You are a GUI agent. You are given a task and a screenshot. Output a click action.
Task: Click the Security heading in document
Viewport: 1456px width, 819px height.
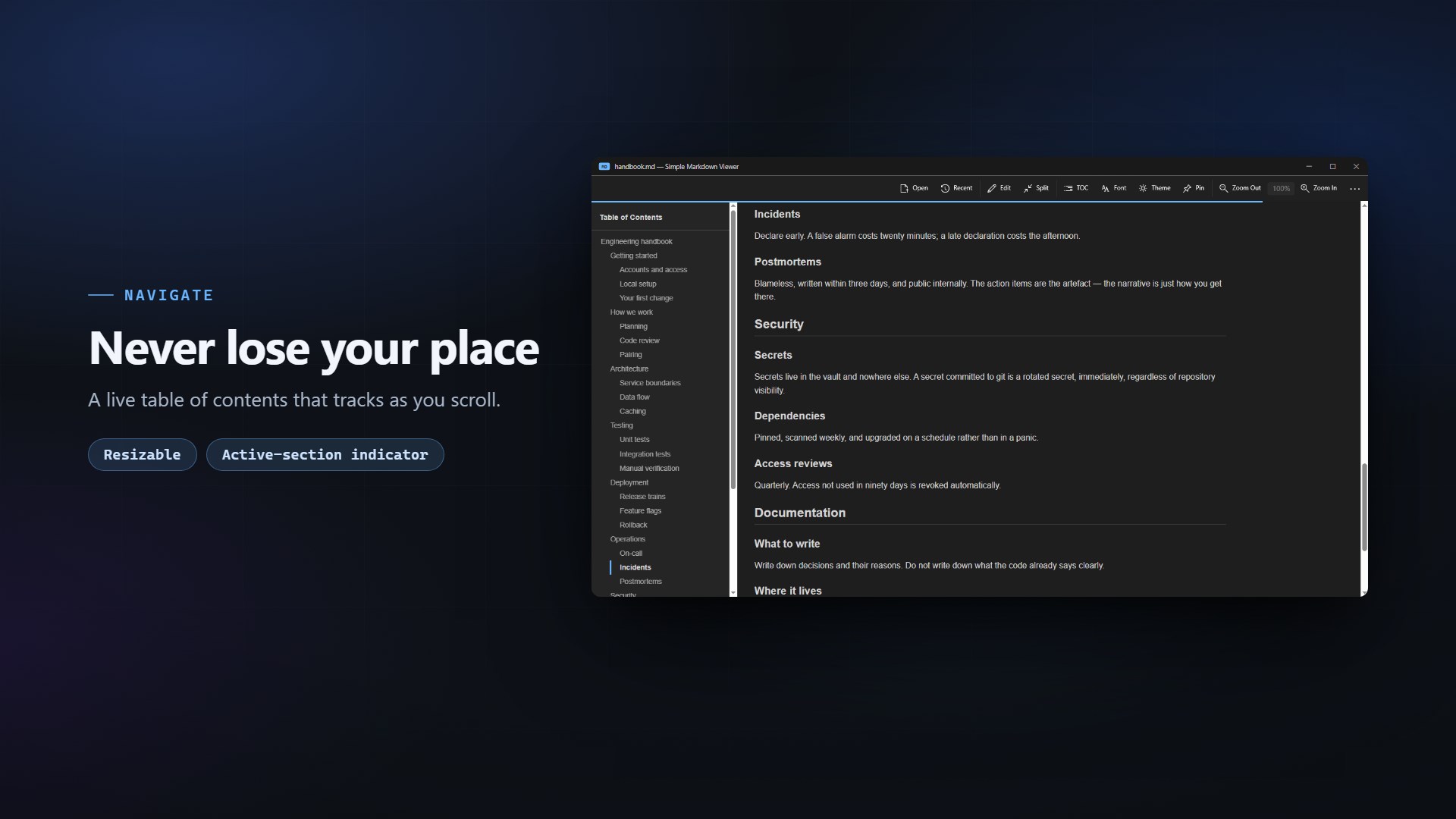tap(778, 325)
